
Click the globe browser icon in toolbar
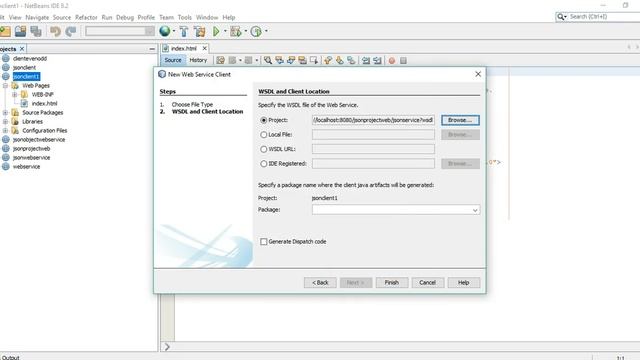[x=165, y=31]
